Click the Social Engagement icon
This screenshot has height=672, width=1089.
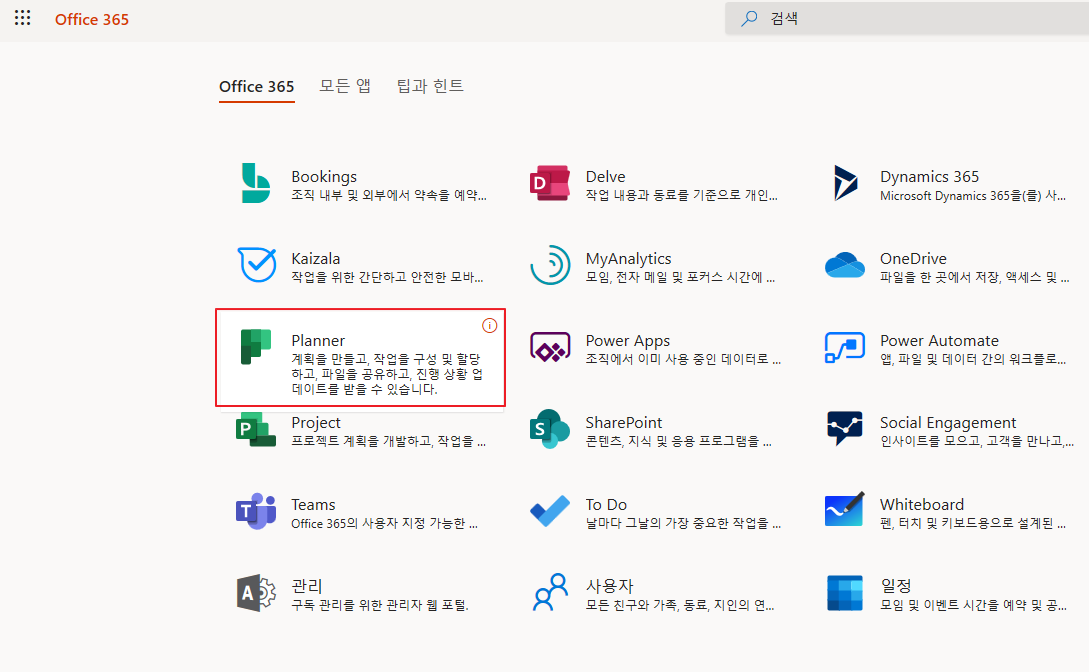[x=845, y=428]
